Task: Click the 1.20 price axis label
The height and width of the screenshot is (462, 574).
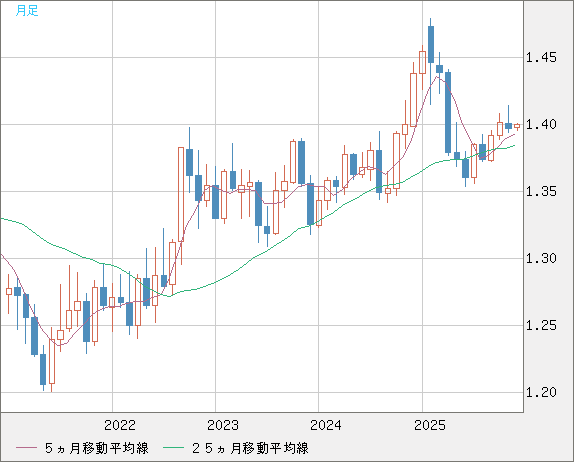Action: pyautogui.click(x=541, y=392)
